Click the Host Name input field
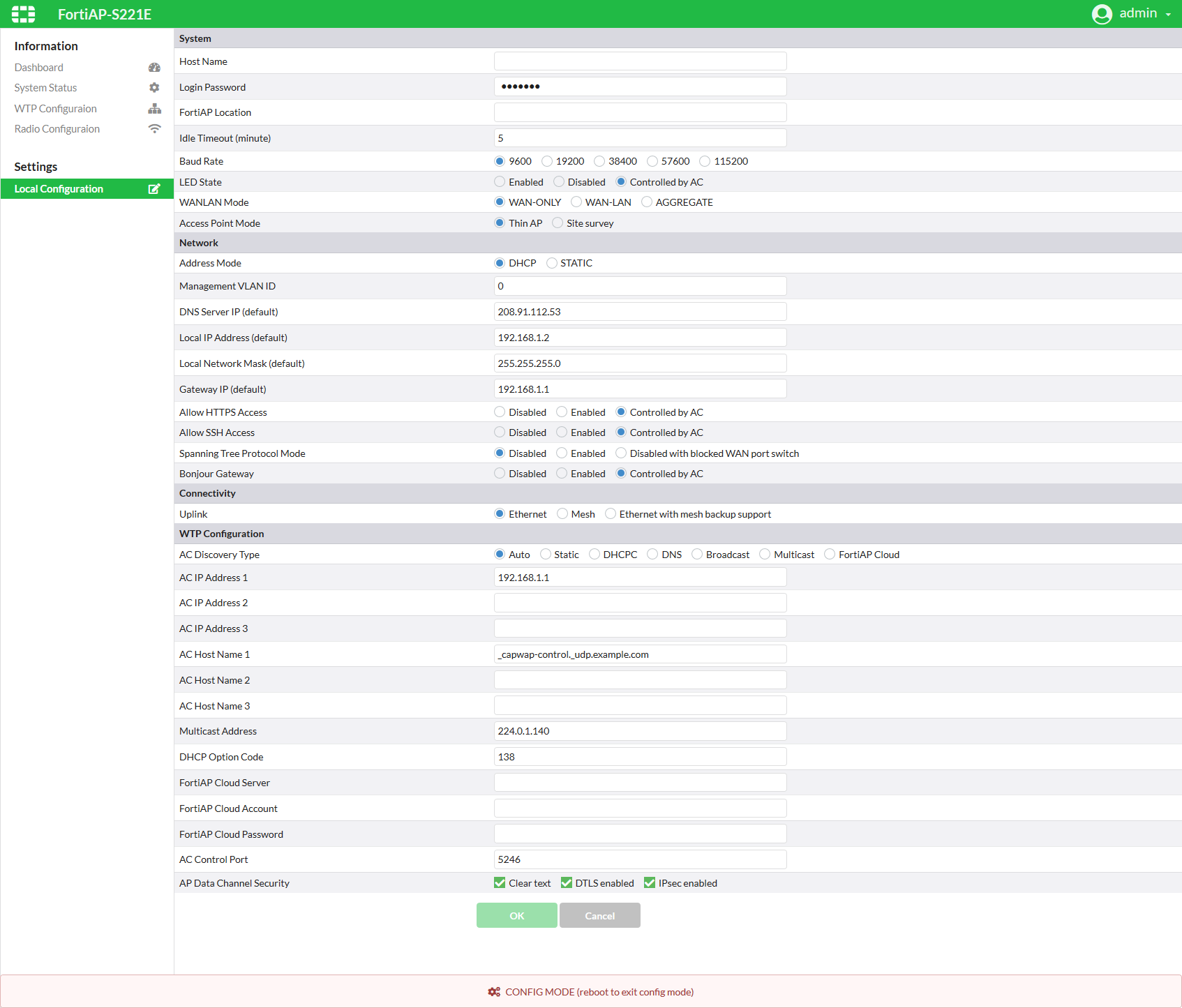 (641, 61)
